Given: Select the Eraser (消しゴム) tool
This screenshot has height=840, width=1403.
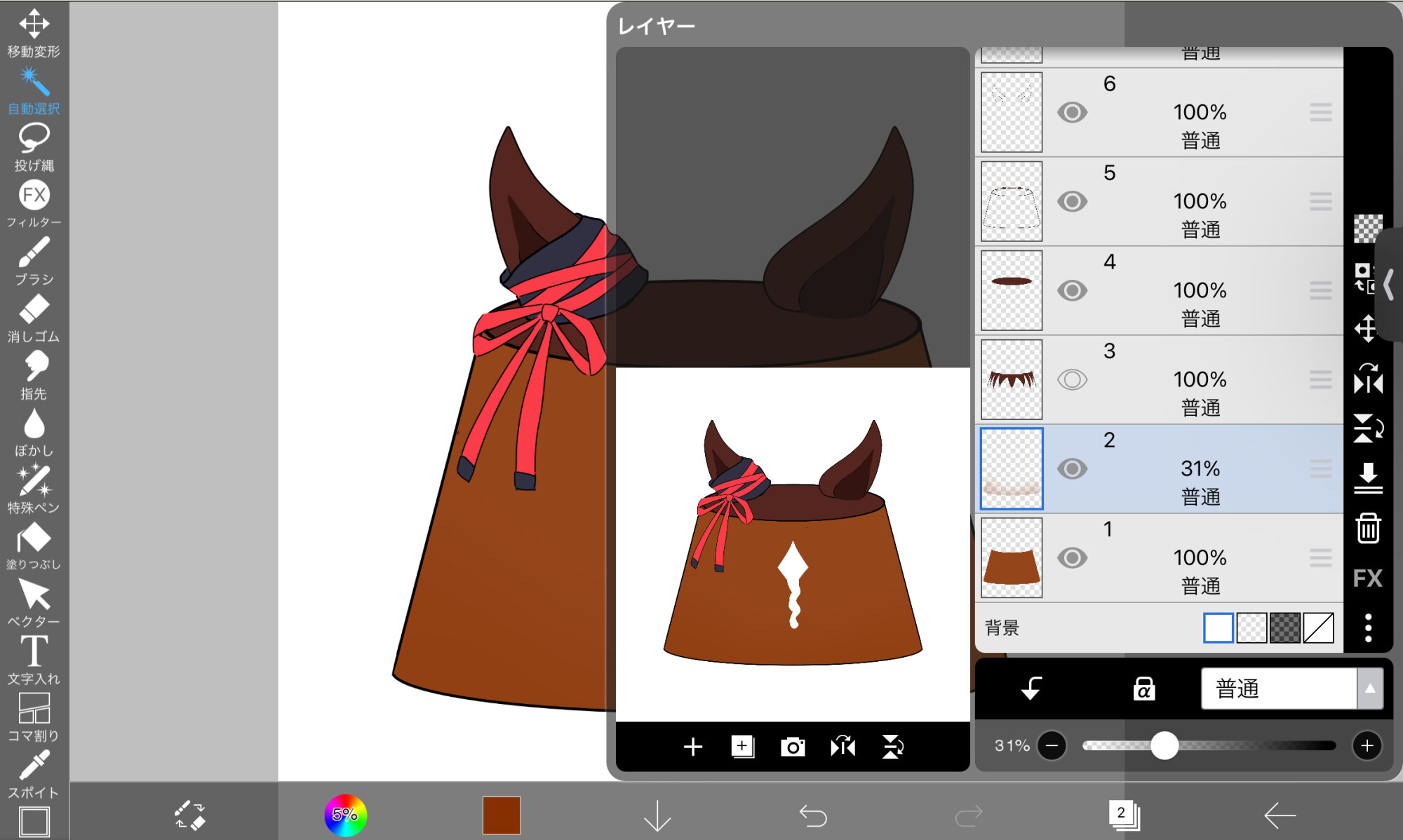Looking at the screenshot, I should tap(34, 316).
